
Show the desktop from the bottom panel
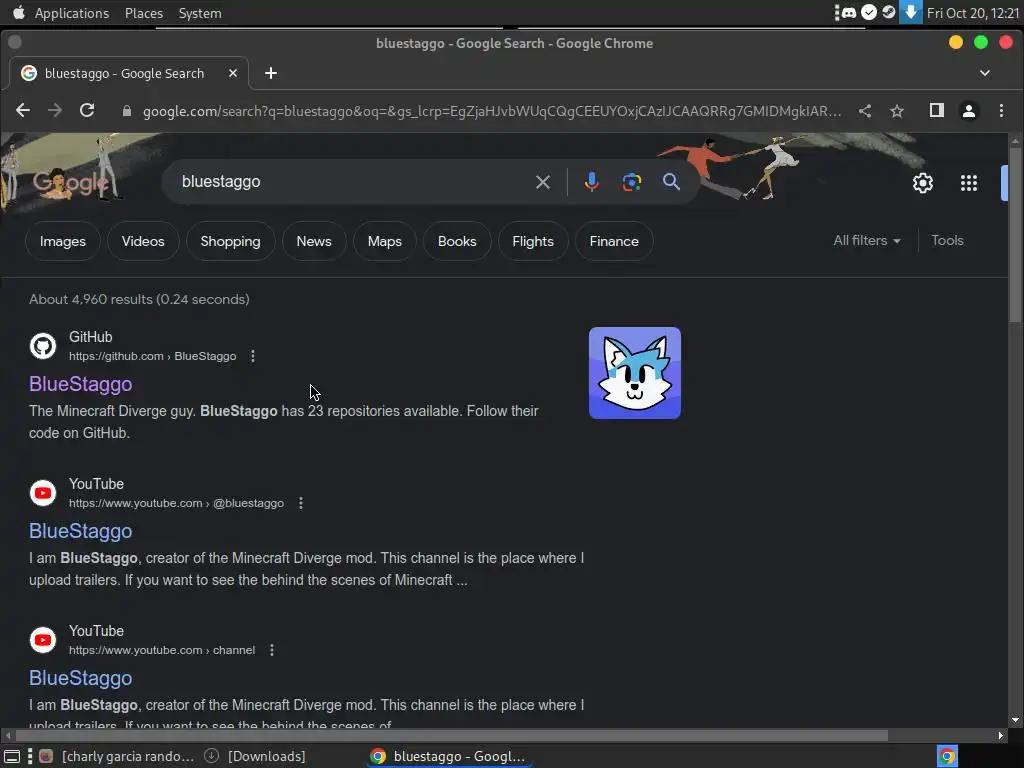point(12,756)
